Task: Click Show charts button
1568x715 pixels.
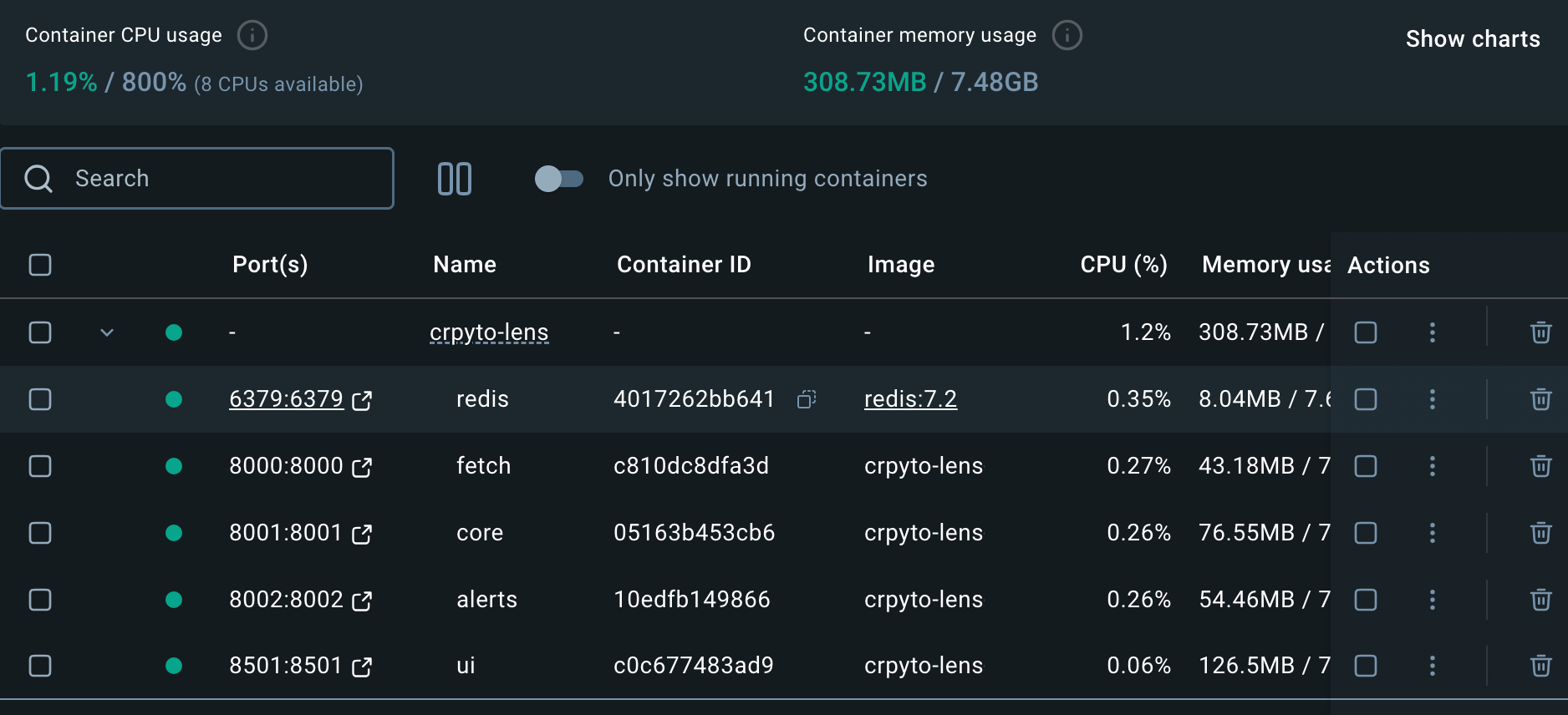Action: click(x=1473, y=38)
